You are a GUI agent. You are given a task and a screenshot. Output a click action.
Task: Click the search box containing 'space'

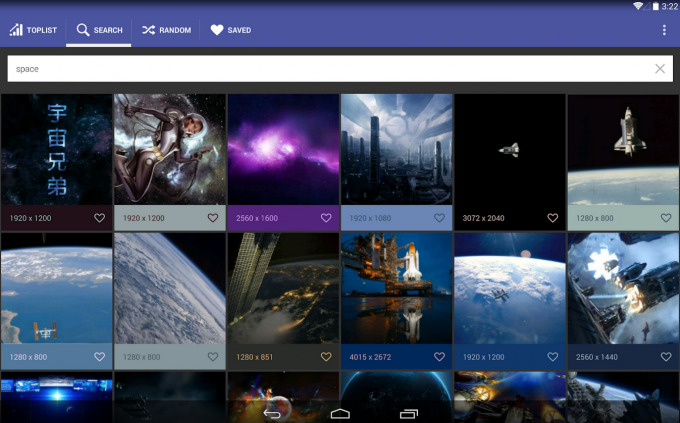340,69
